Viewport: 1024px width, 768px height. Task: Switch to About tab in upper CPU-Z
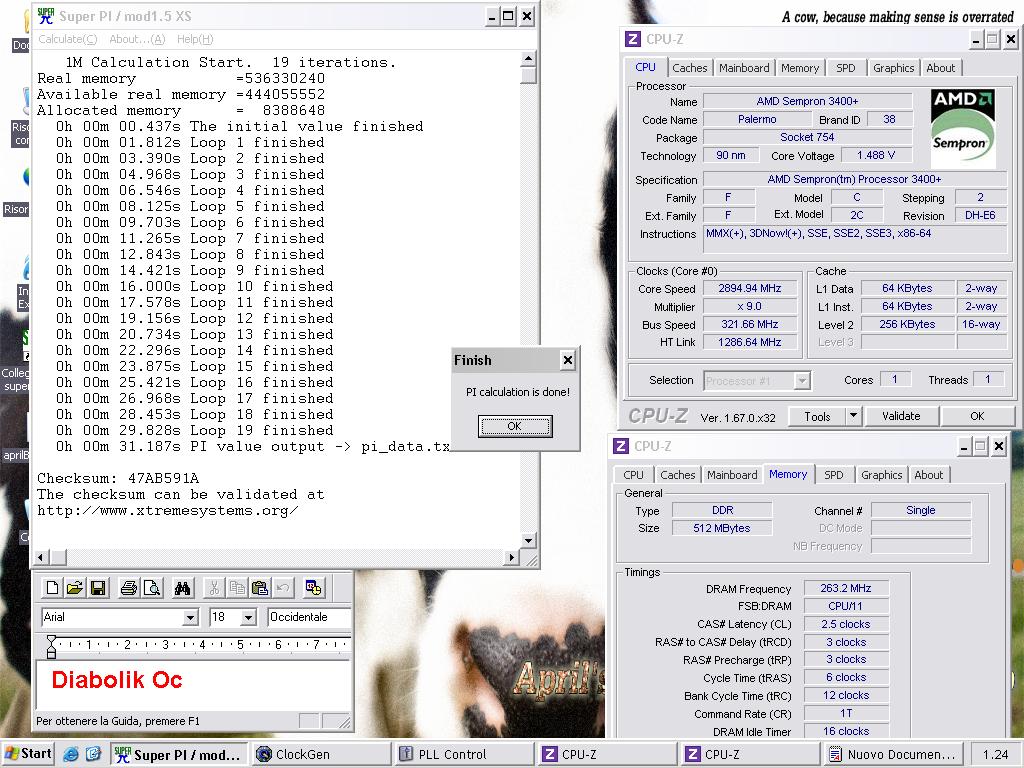940,68
